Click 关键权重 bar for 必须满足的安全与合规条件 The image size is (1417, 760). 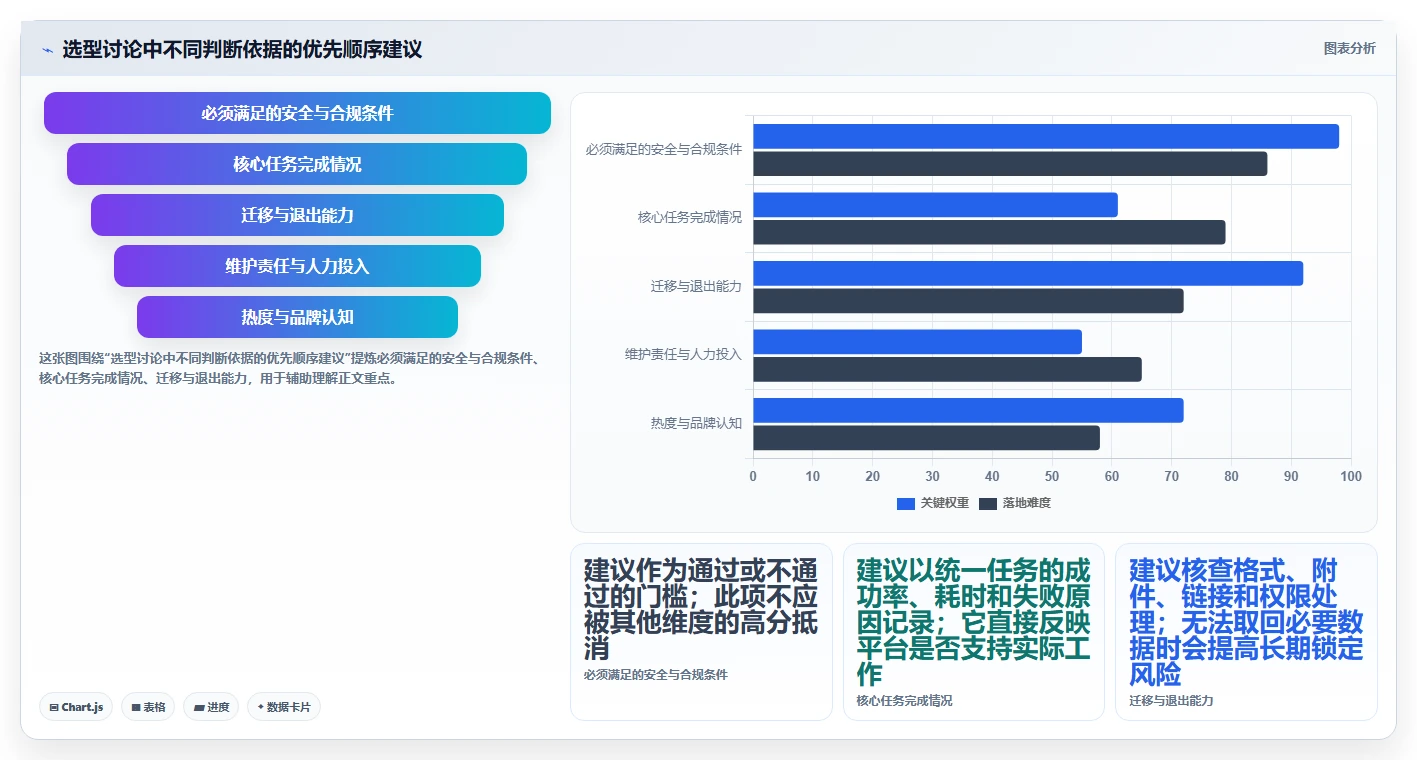click(1046, 136)
